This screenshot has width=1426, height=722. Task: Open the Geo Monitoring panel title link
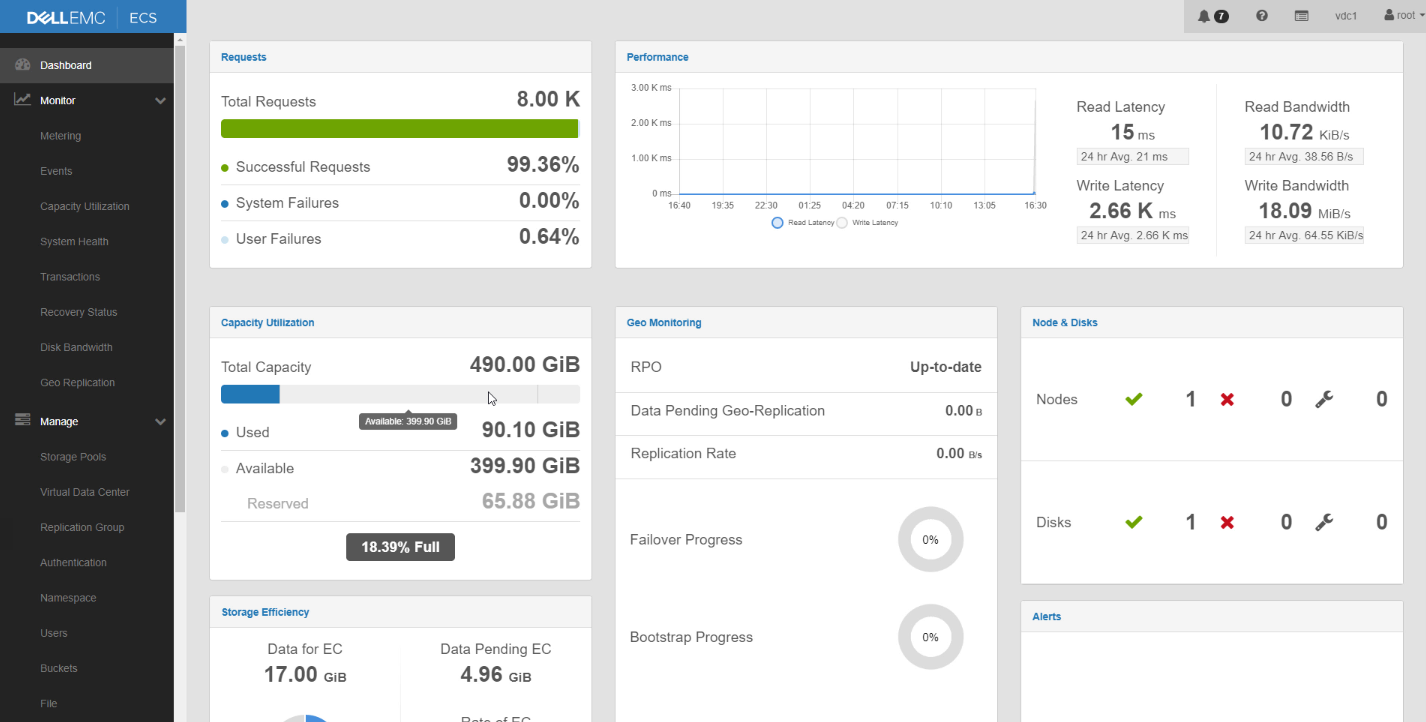point(664,323)
